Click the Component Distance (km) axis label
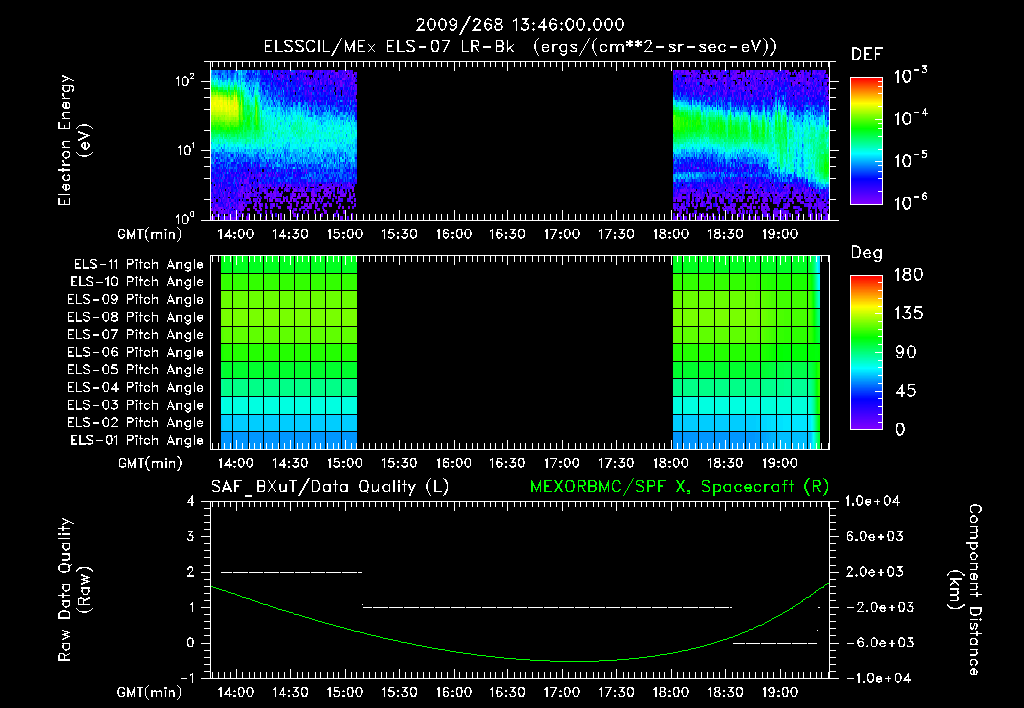 (965, 590)
